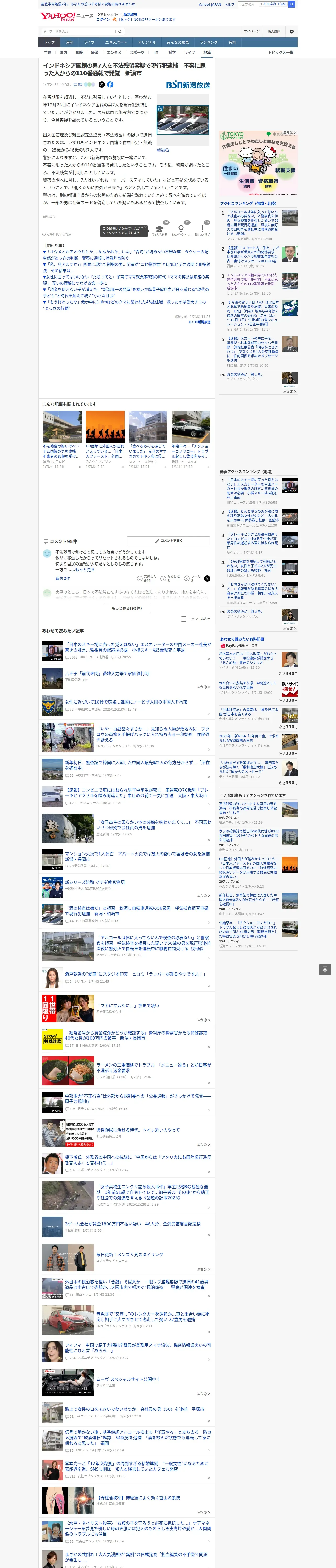
Task: Open 女性に近づいて10秒で窃盗 article
Action: point(126,702)
